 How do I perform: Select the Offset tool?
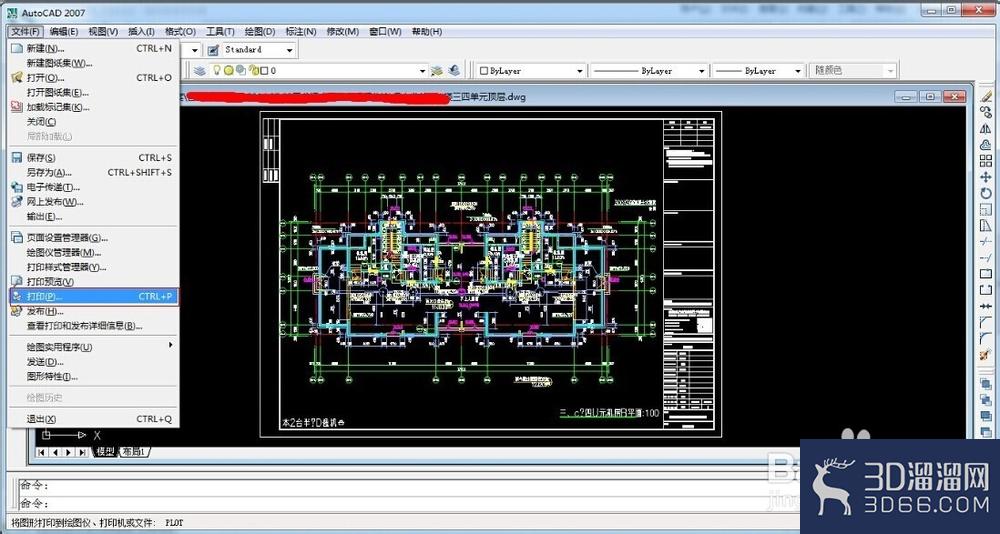(x=986, y=145)
